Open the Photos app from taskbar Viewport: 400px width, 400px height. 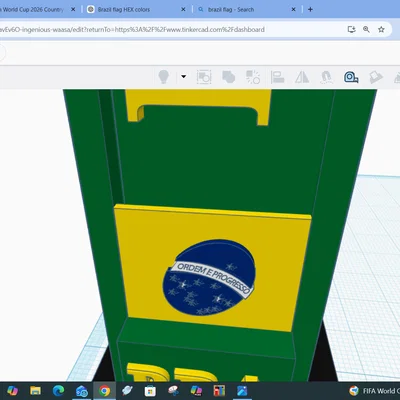tap(242, 390)
